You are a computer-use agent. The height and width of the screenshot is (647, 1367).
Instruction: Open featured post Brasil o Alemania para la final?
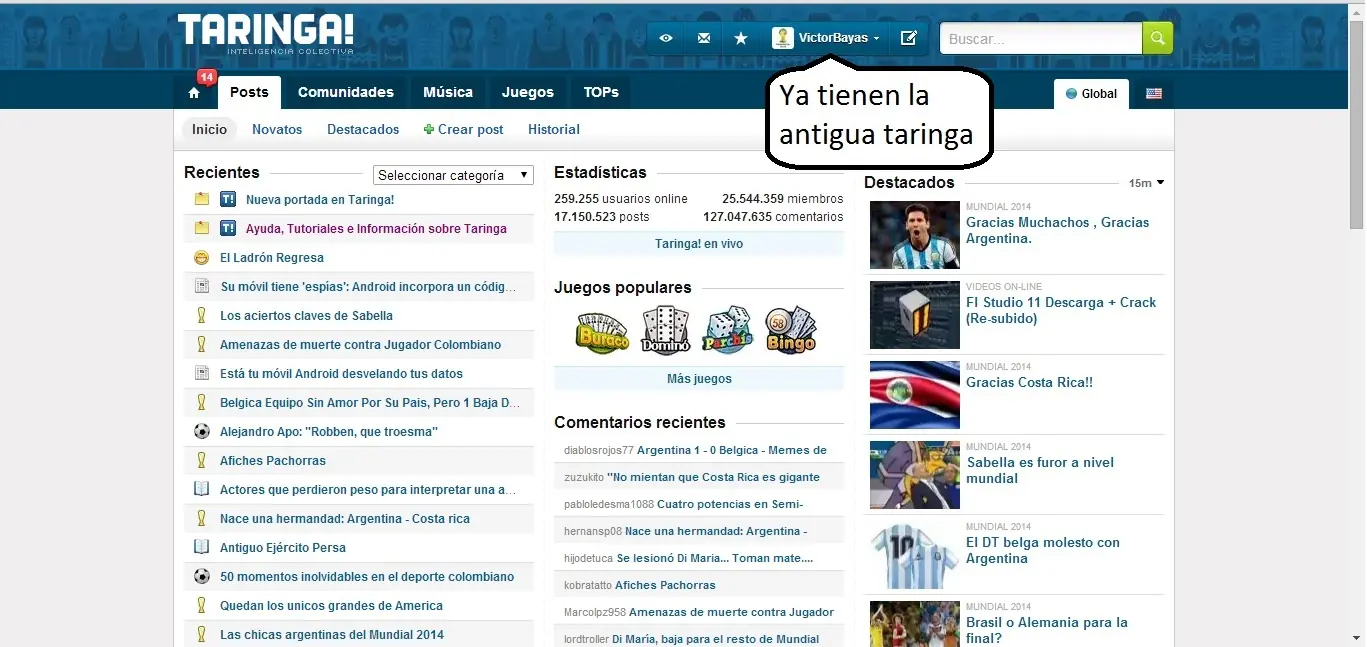(1047, 630)
